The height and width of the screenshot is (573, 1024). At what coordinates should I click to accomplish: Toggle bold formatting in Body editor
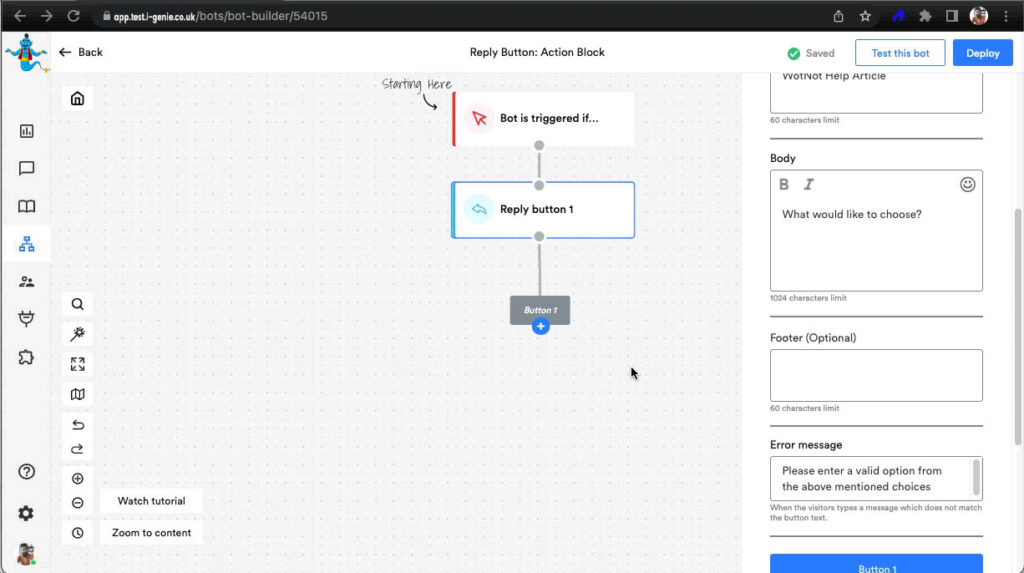click(784, 184)
